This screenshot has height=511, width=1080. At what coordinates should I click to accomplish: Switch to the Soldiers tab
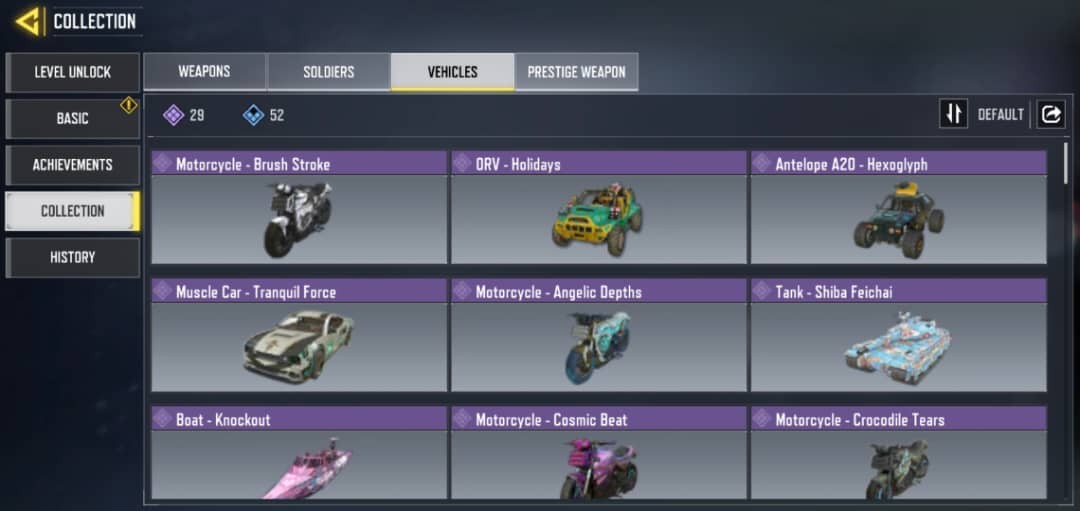tap(329, 72)
